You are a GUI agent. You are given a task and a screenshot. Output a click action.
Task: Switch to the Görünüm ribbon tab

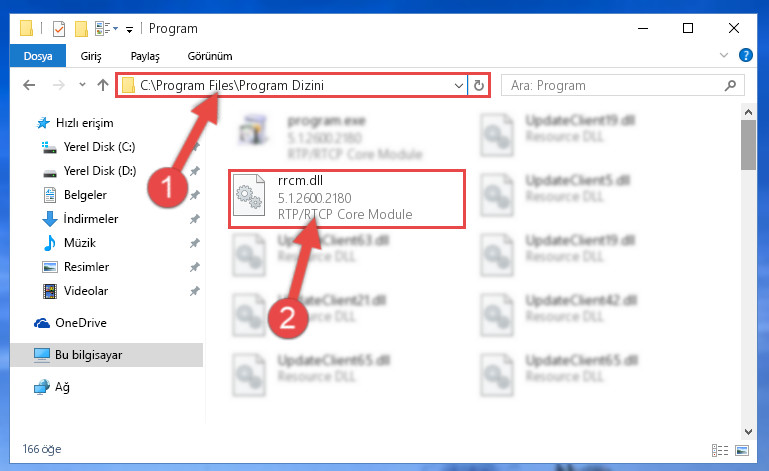coord(210,56)
